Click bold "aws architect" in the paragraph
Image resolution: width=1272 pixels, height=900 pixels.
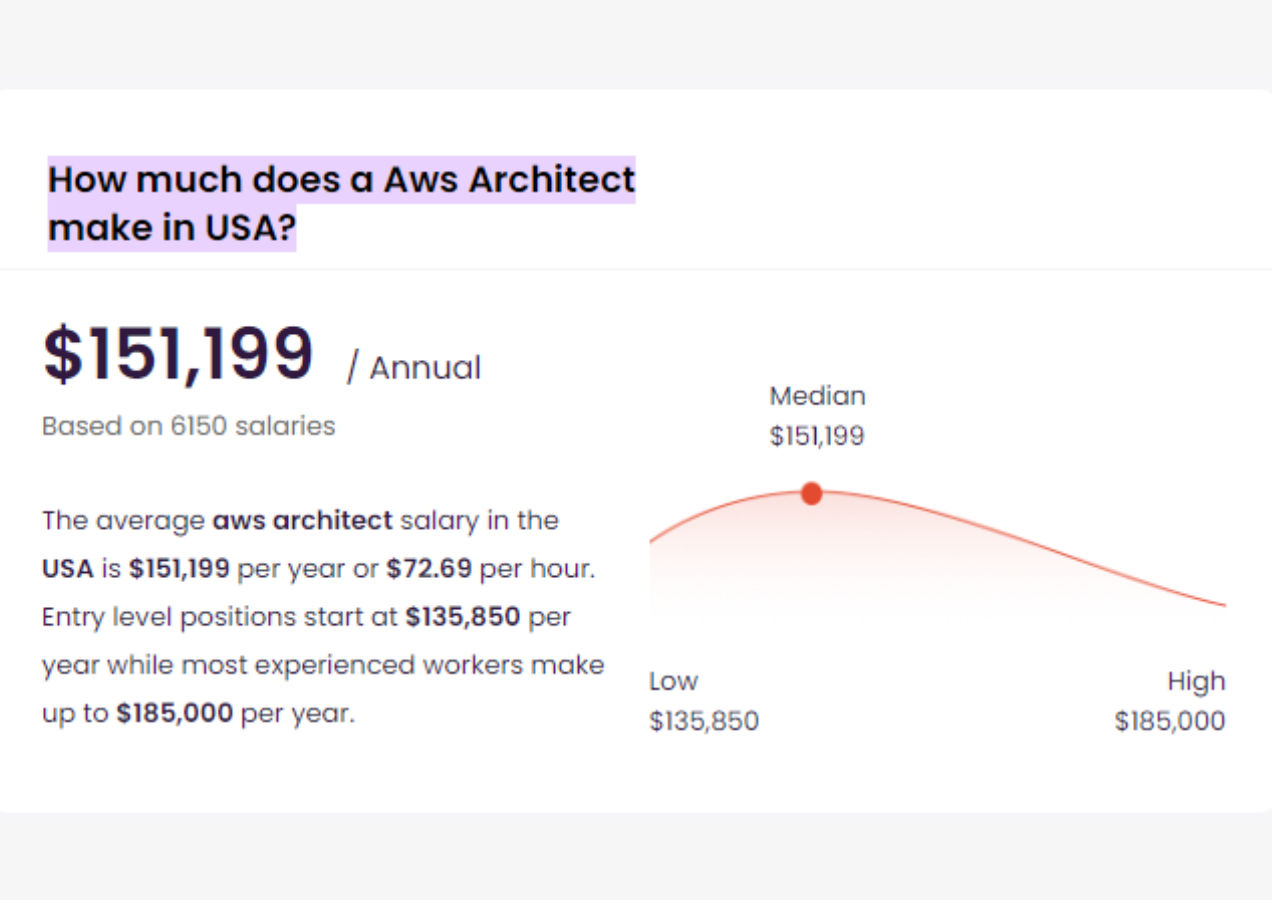point(302,521)
